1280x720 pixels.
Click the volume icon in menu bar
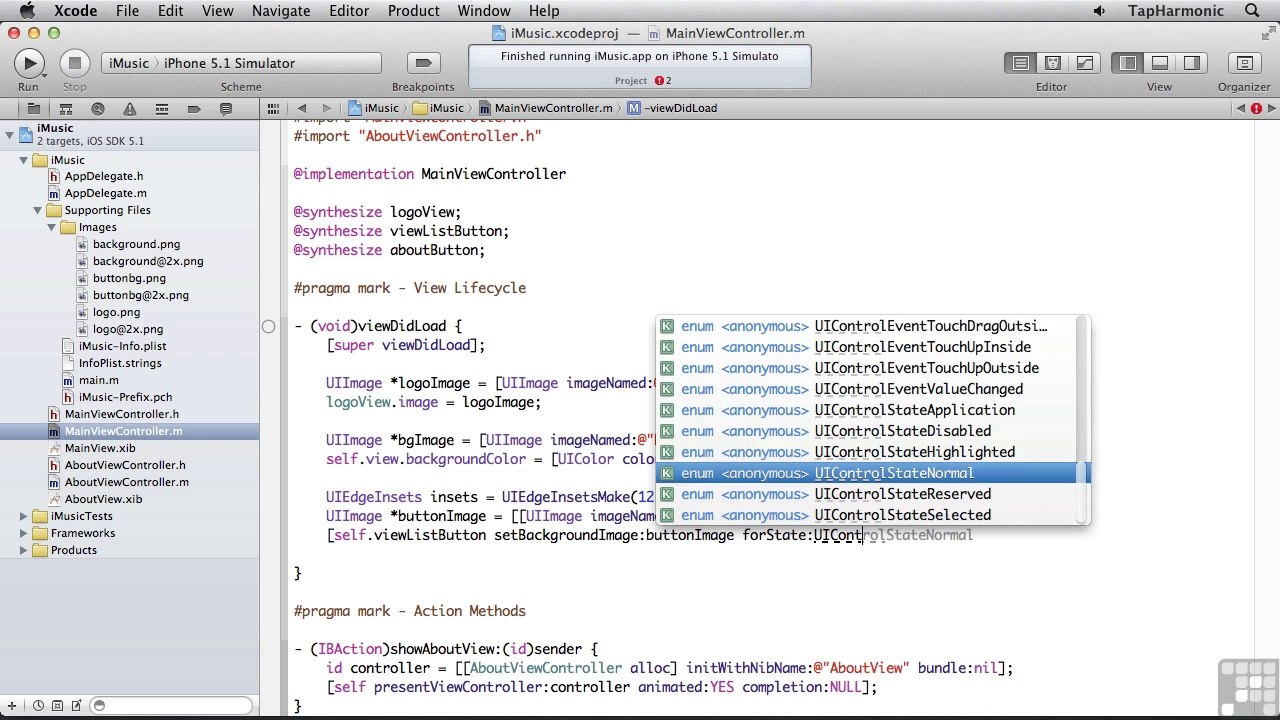1099,11
